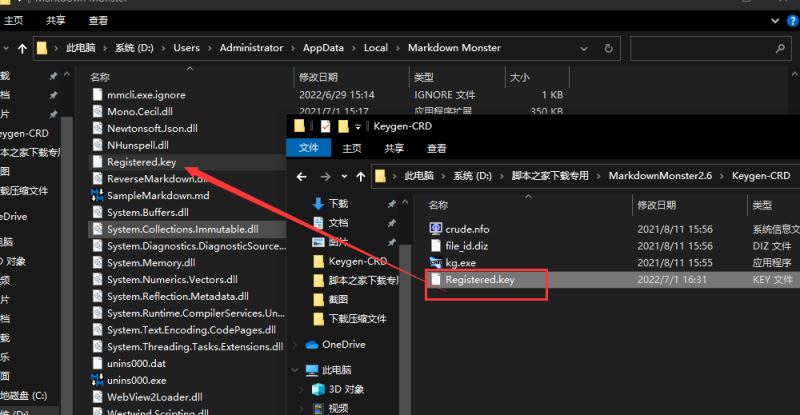
Task: Navigate to Users in address path
Action: 186,48
